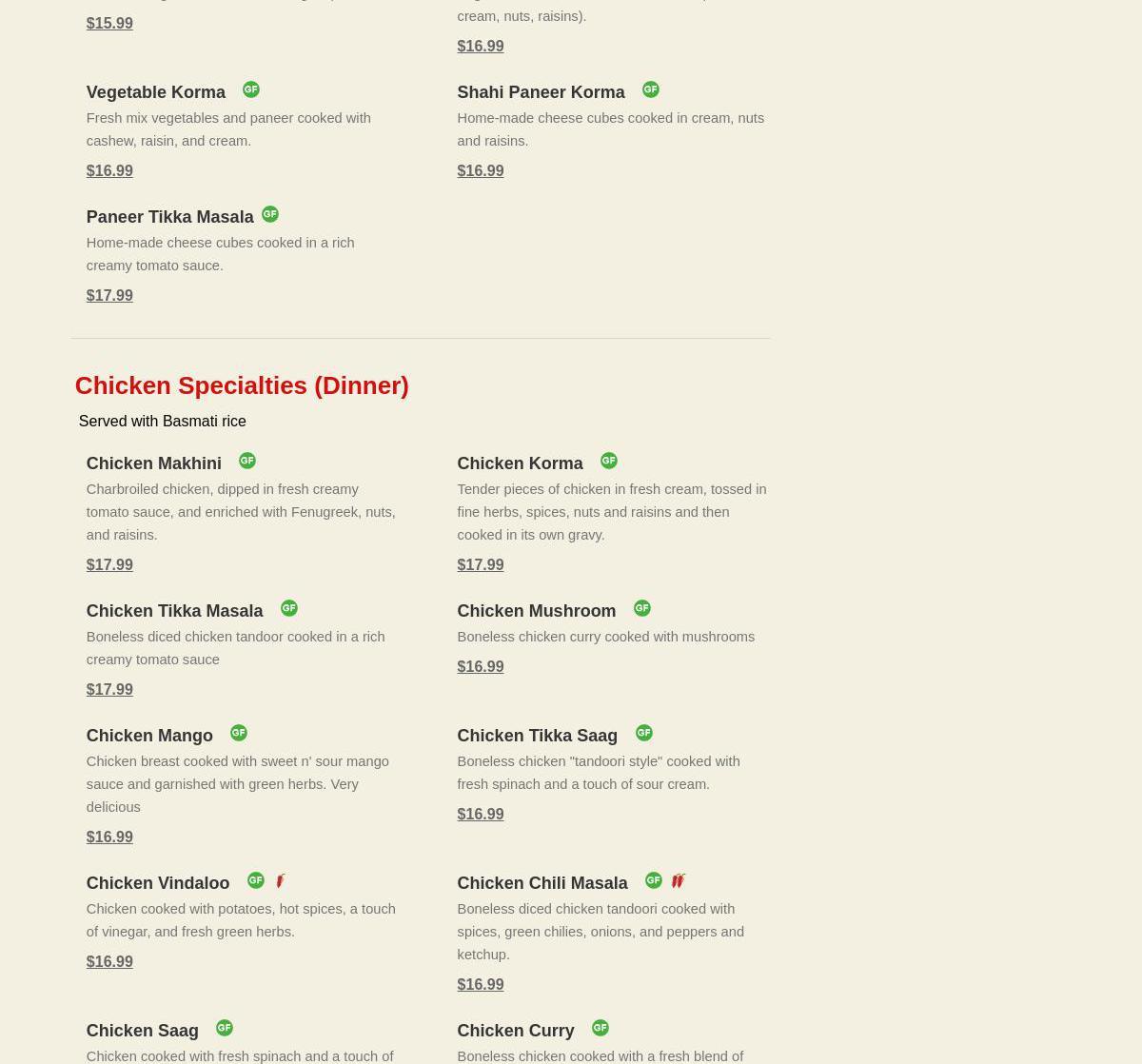Viewport: 1142px width, 1064px height.
Task: Click gluten-free icon beside Vegetable Korma
Action: 250,89
